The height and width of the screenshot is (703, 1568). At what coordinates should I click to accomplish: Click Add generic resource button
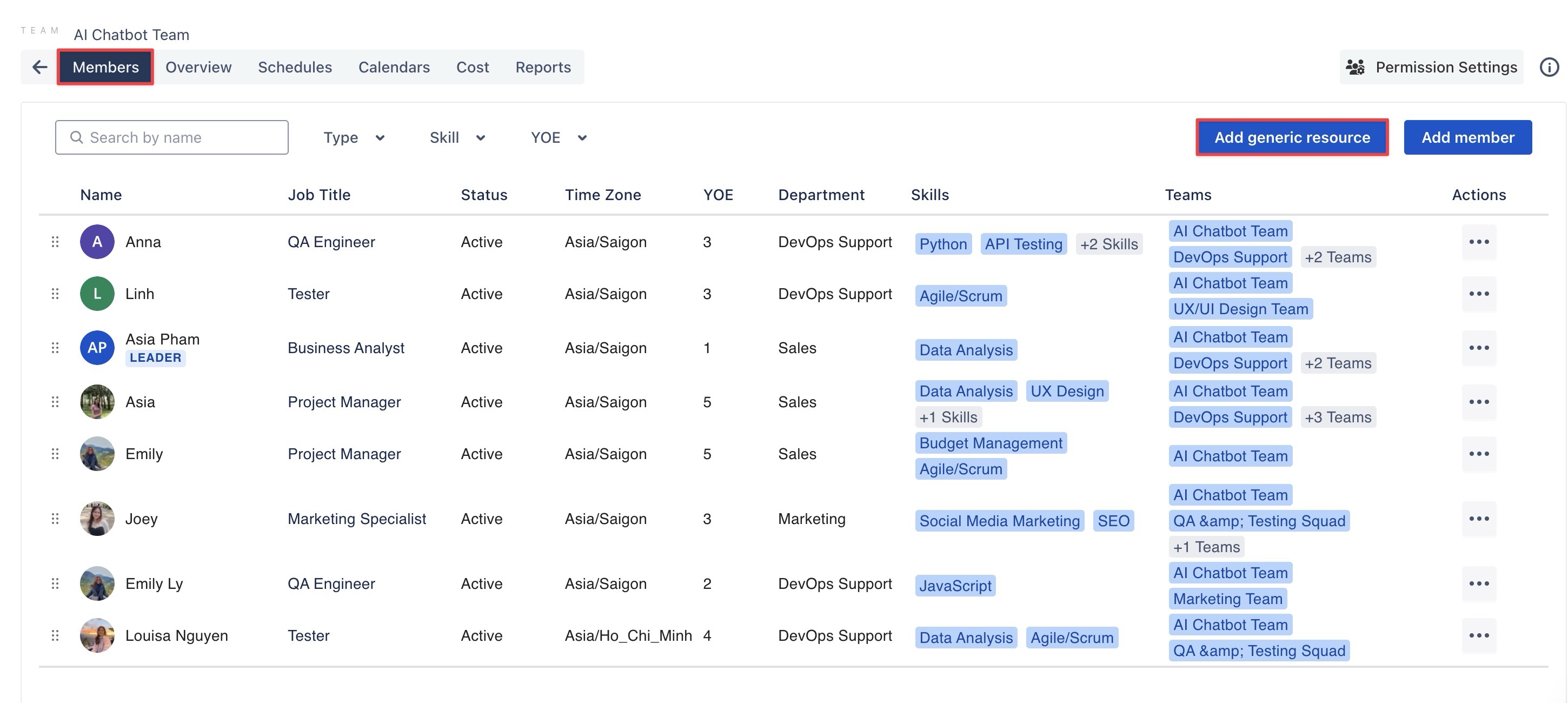(1292, 137)
